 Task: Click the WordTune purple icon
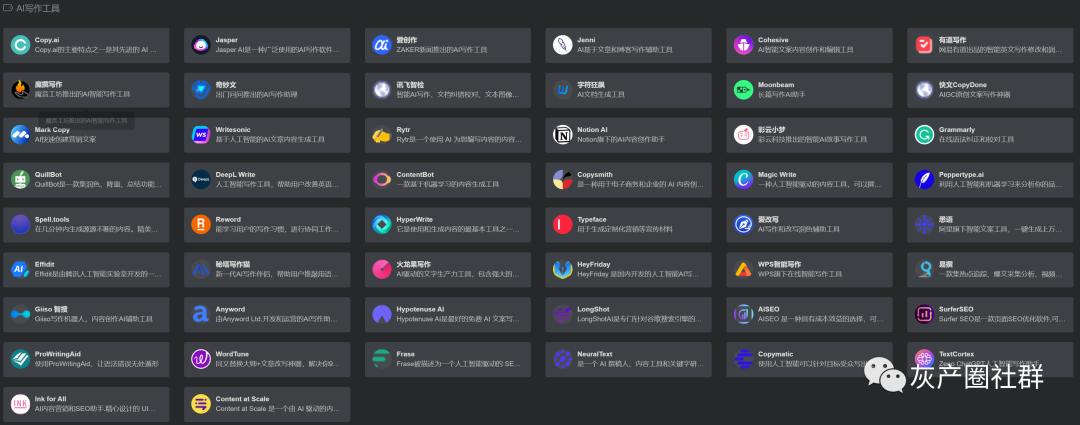[x=201, y=359]
